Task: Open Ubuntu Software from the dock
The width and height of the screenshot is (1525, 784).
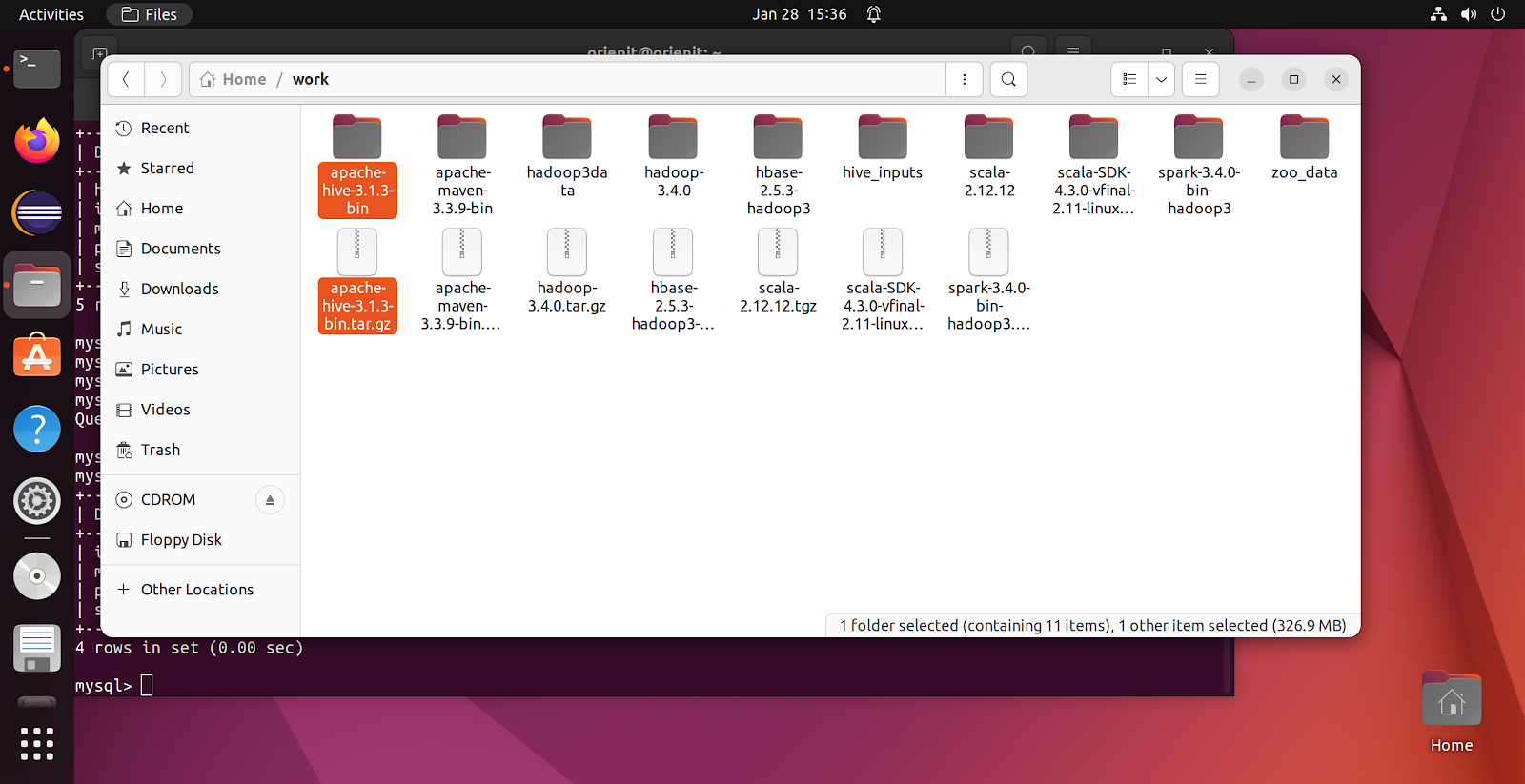Action: 37,356
